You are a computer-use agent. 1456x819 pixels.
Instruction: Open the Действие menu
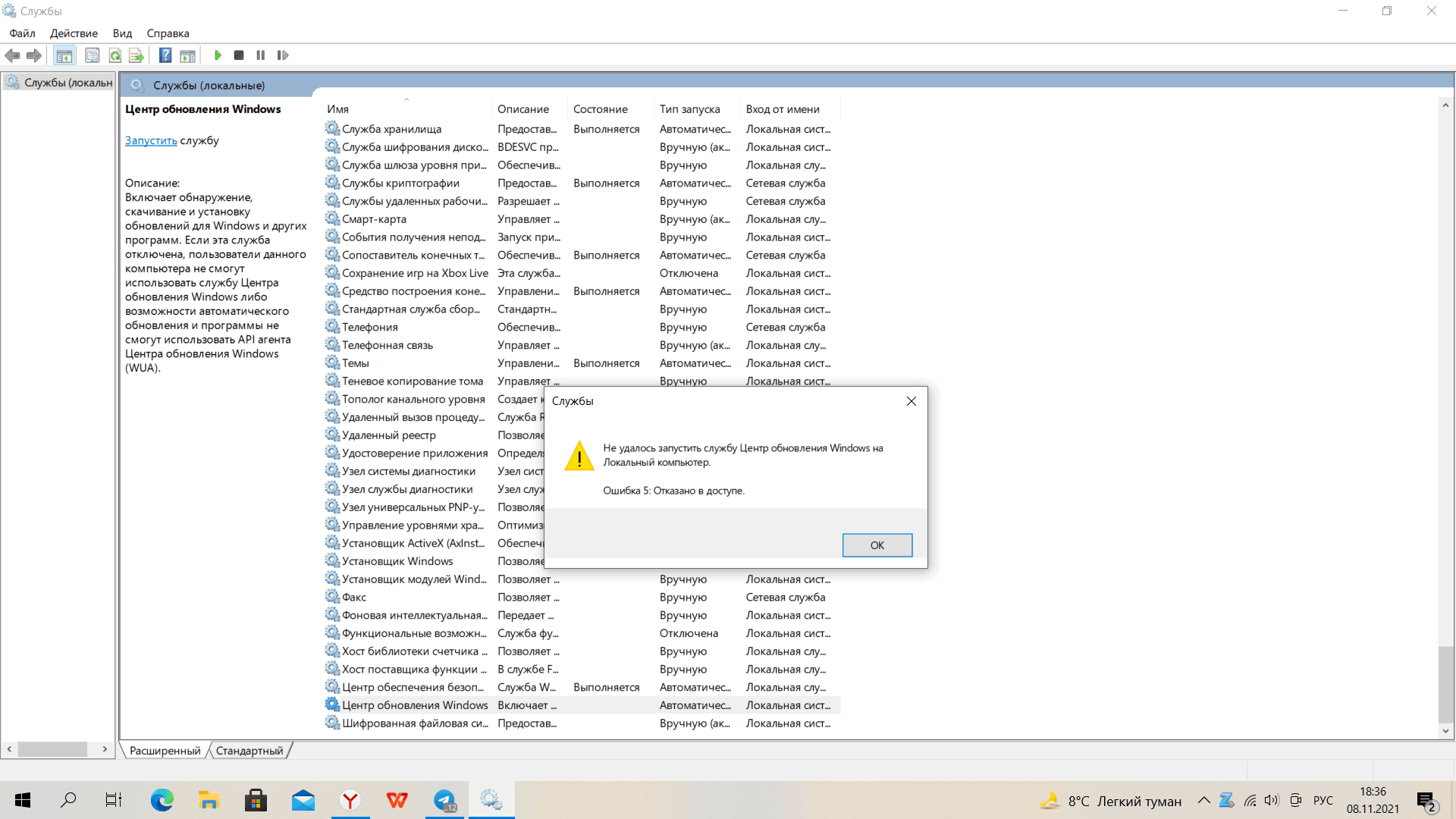(74, 33)
